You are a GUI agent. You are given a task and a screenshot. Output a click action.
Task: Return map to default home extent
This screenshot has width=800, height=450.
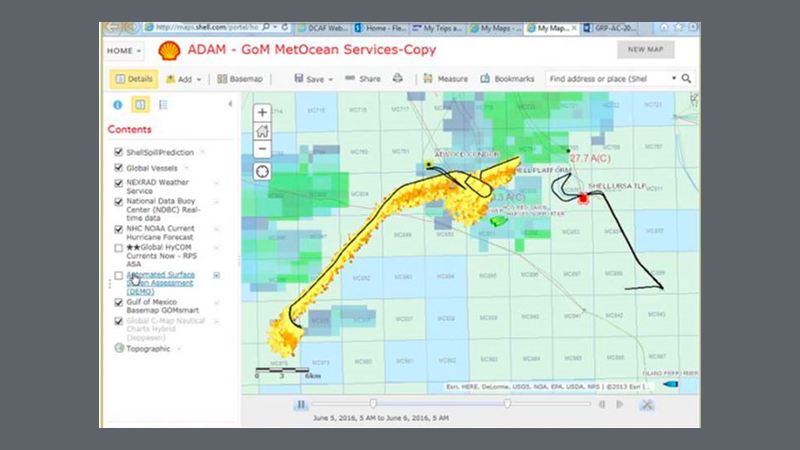262,131
